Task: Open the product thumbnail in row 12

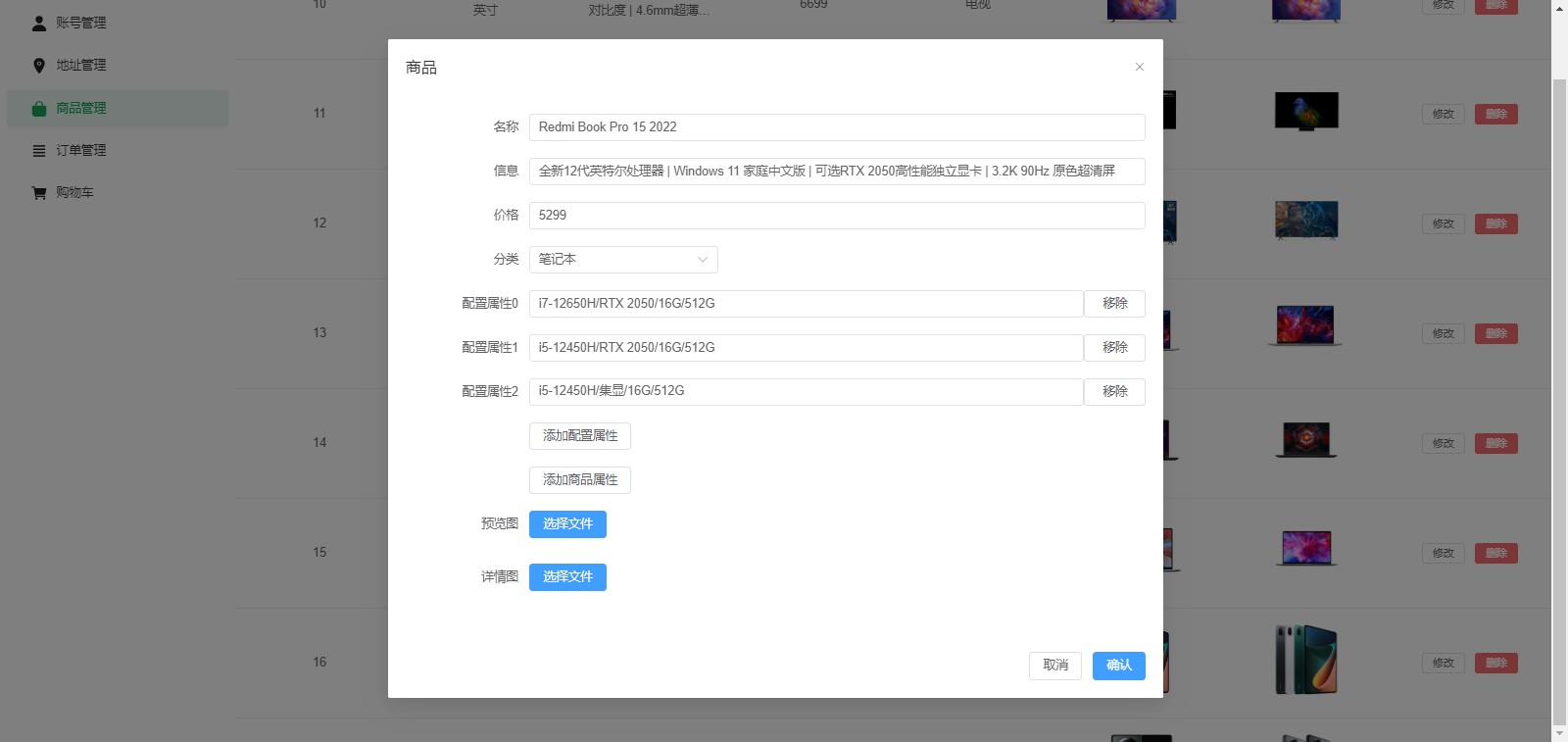Action: (1306, 221)
